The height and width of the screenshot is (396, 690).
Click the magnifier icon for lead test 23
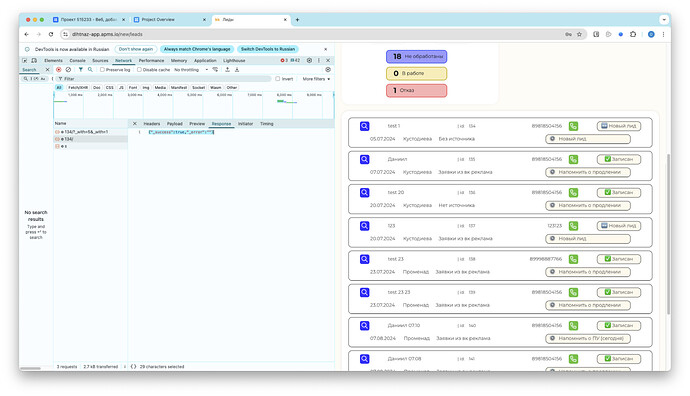click(x=364, y=259)
